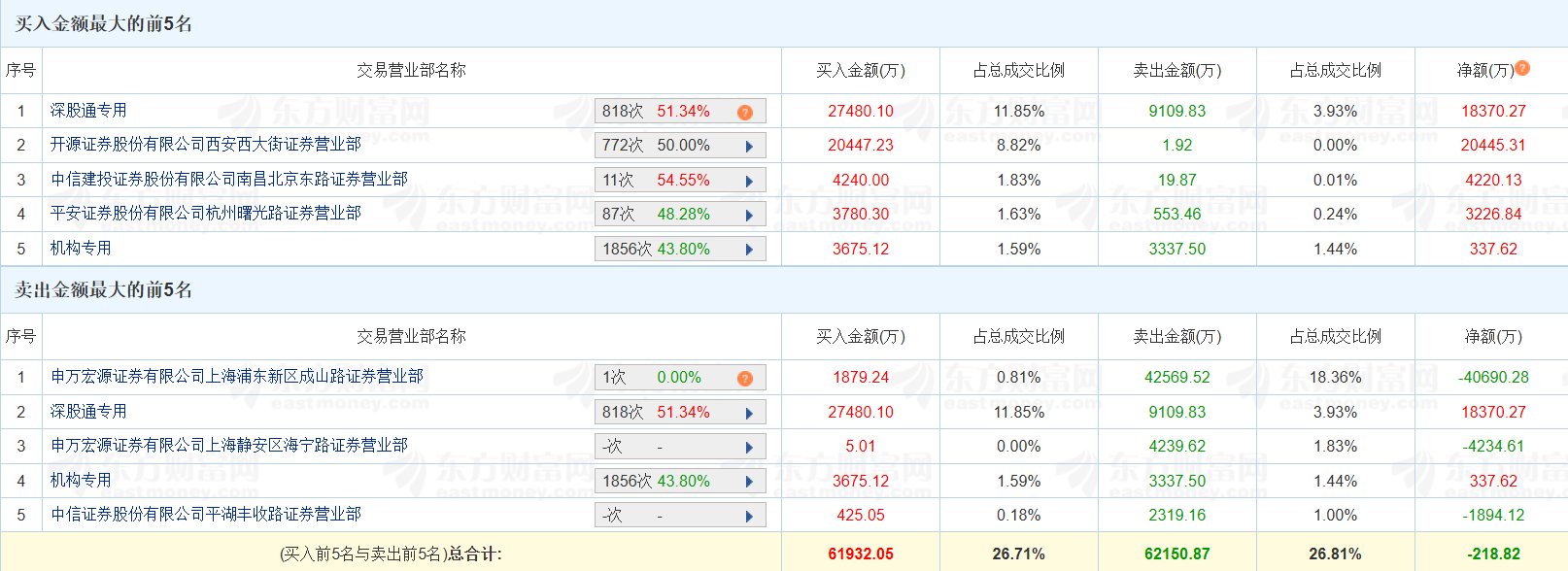
Task: Open the 平安证券杭州曙光路证券营业部 link
Action: [x=206, y=214]
